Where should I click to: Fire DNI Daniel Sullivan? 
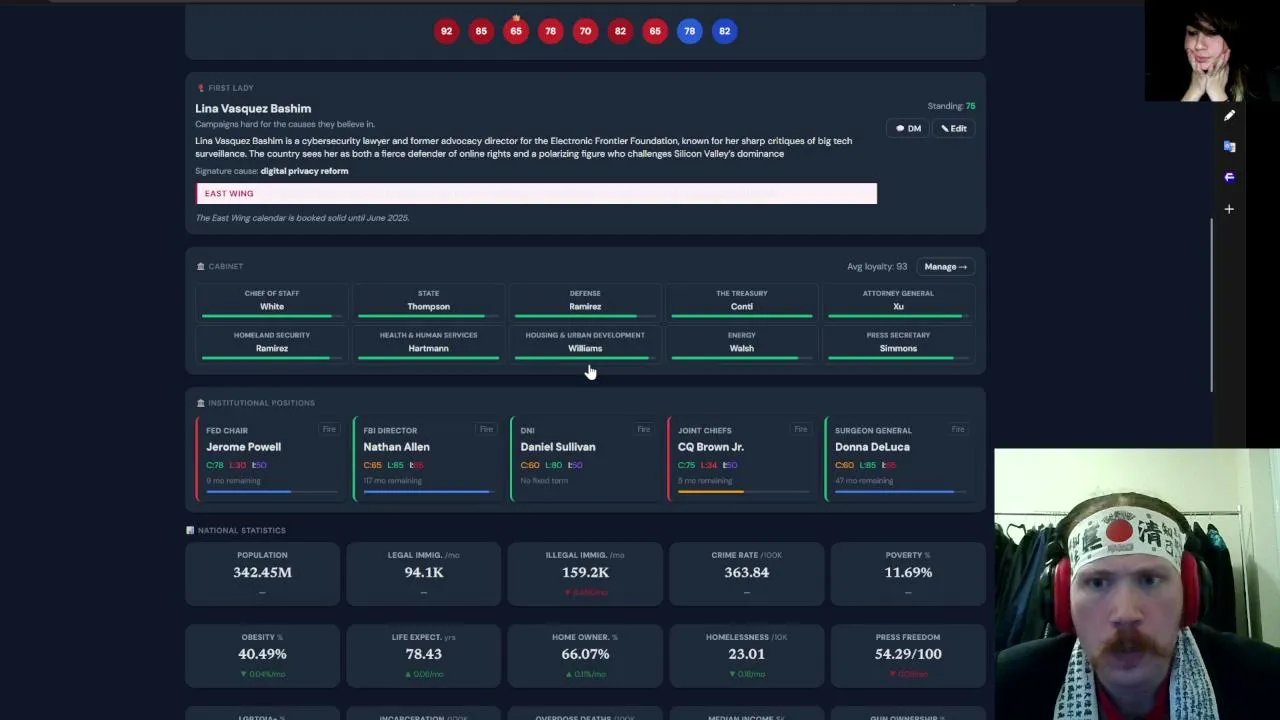pyautogui.click(x=643, y=429)
